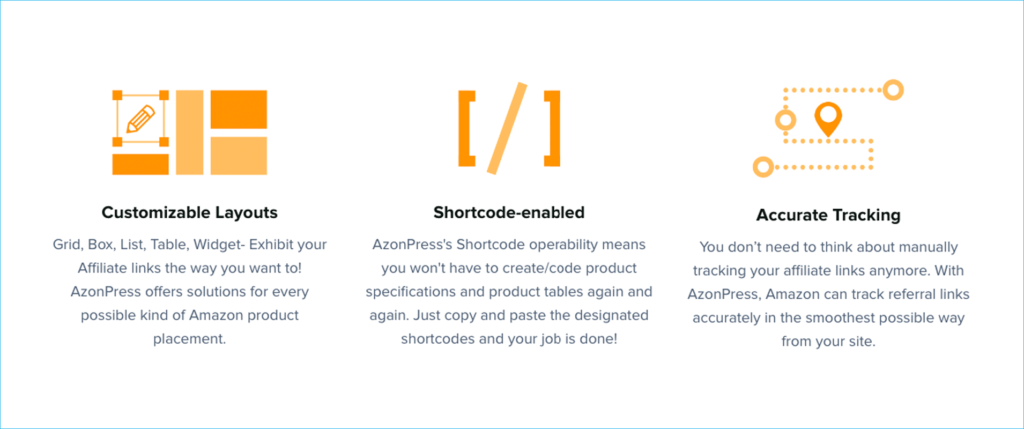Click the tall light orange layout column
The width and height of the screenshot is (1024, 429).
(189, 133)
